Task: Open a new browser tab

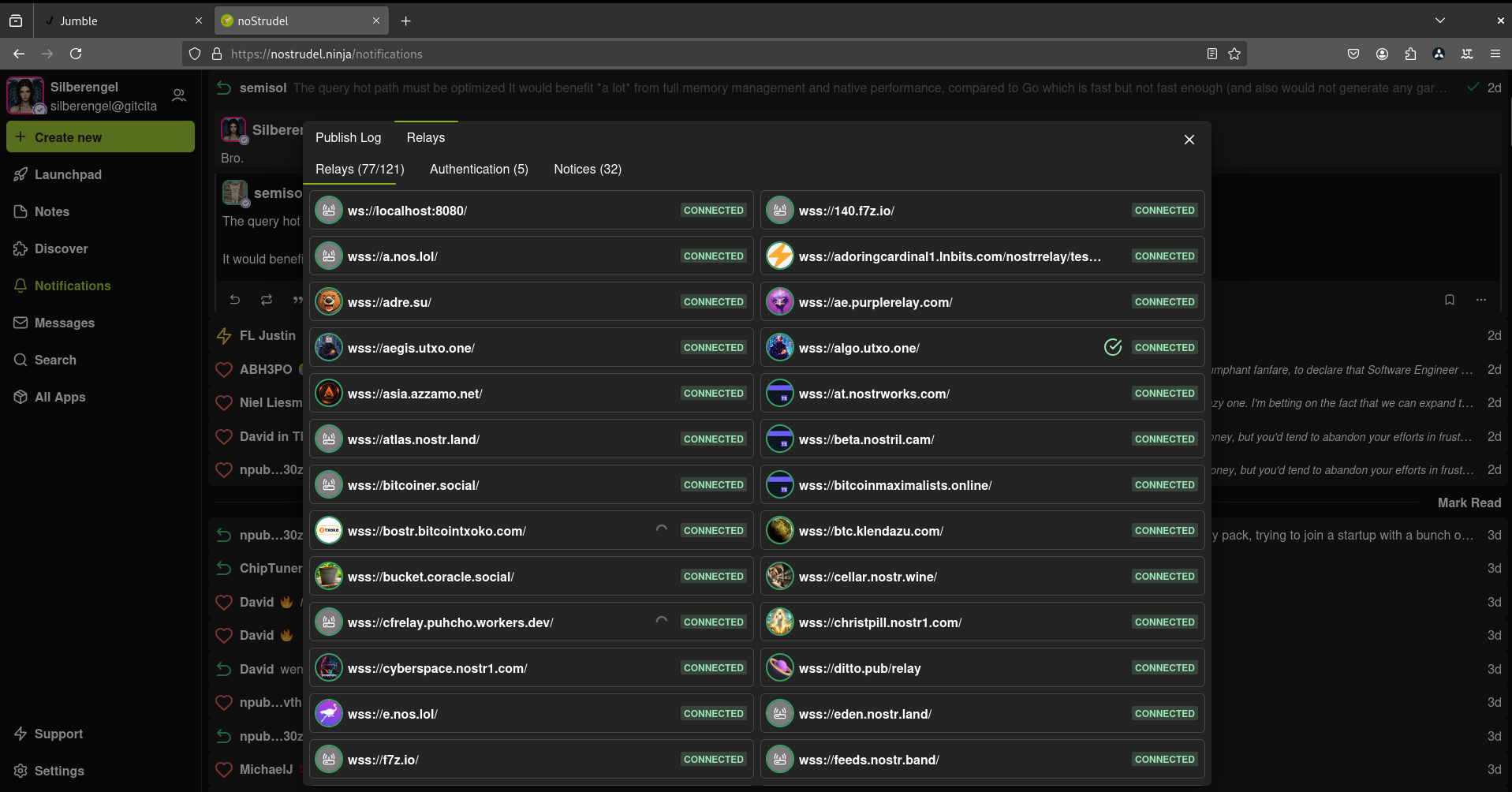Action: [x=405, y=21]
